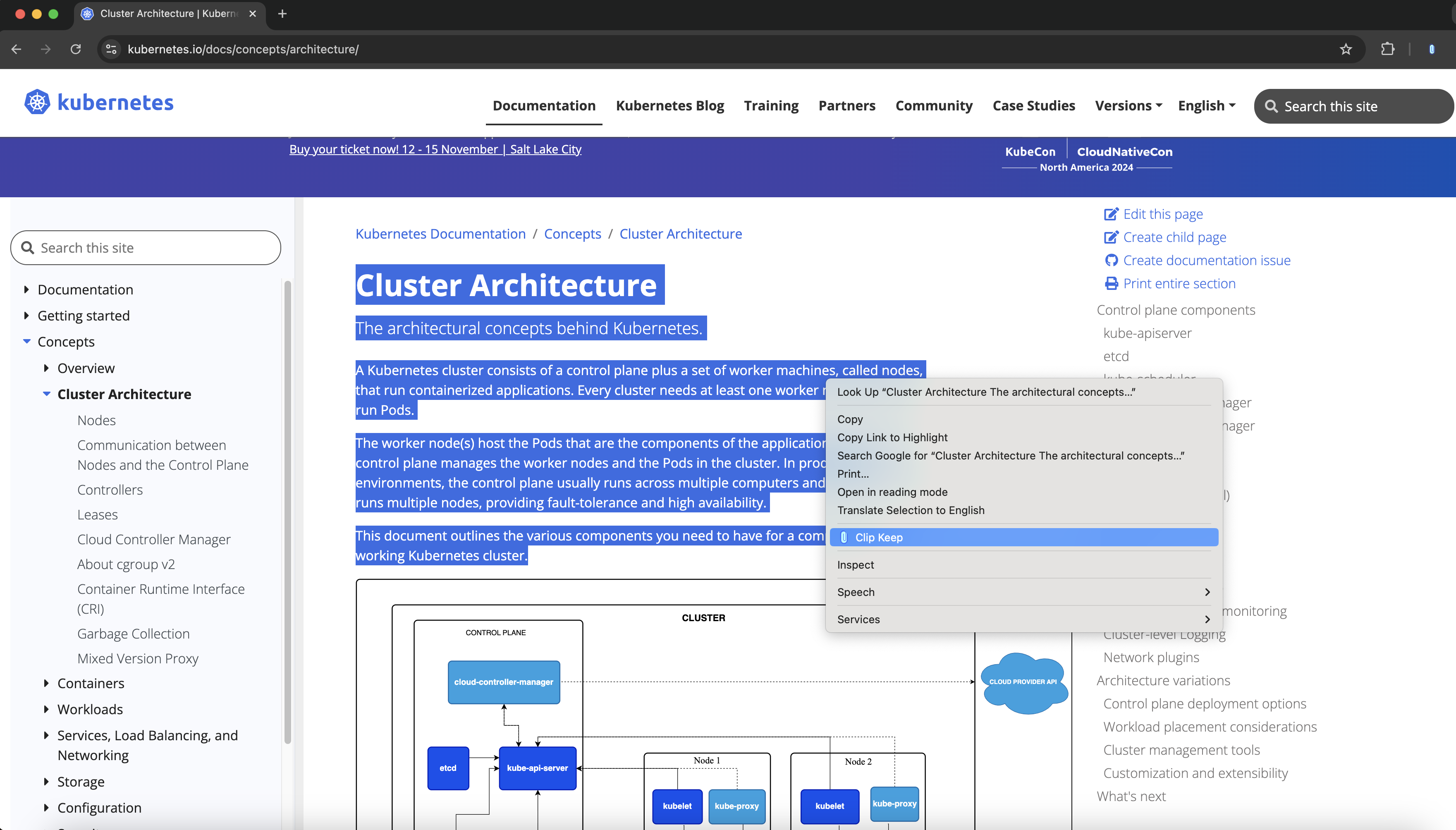Reload the page with refresh icon

76,49
